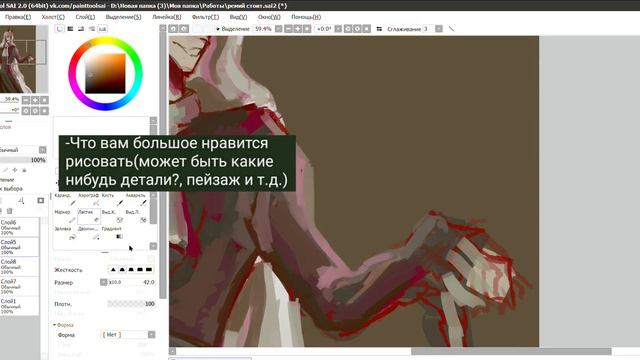This screenshot has height=360, width=640.
Task: Click the undo button in top toolbar
Action: click(173, 29)
